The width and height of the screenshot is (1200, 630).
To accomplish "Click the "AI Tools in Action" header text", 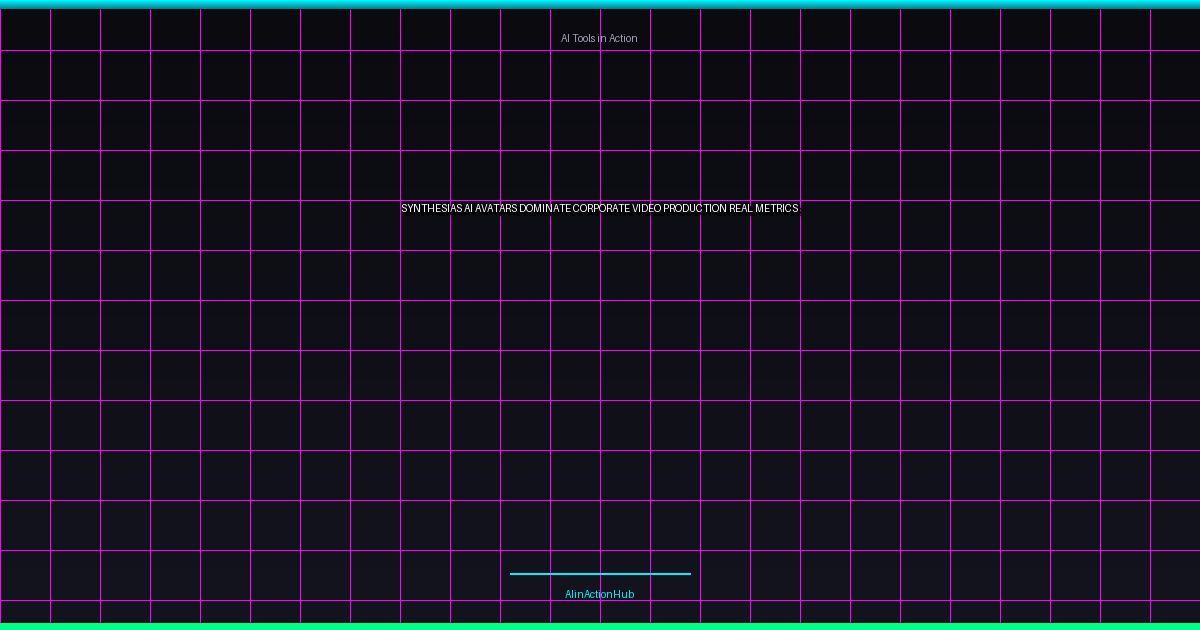I will coord(599,38).
